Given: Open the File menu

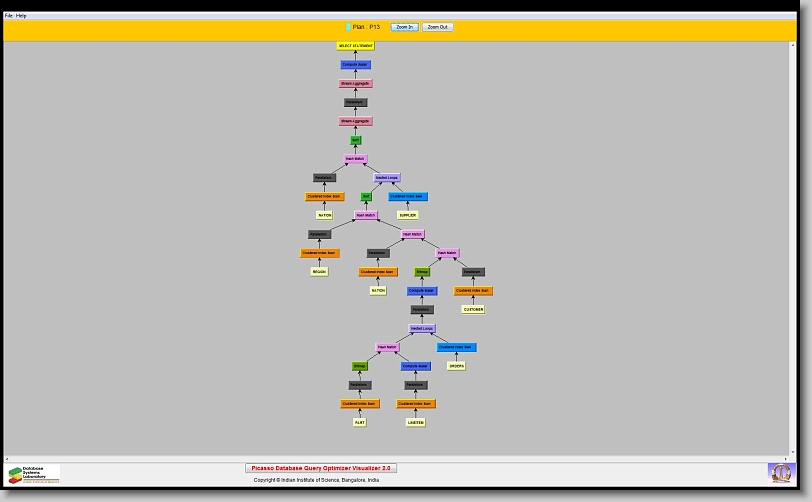Looking at the screenshot, I should pos(9,16).
